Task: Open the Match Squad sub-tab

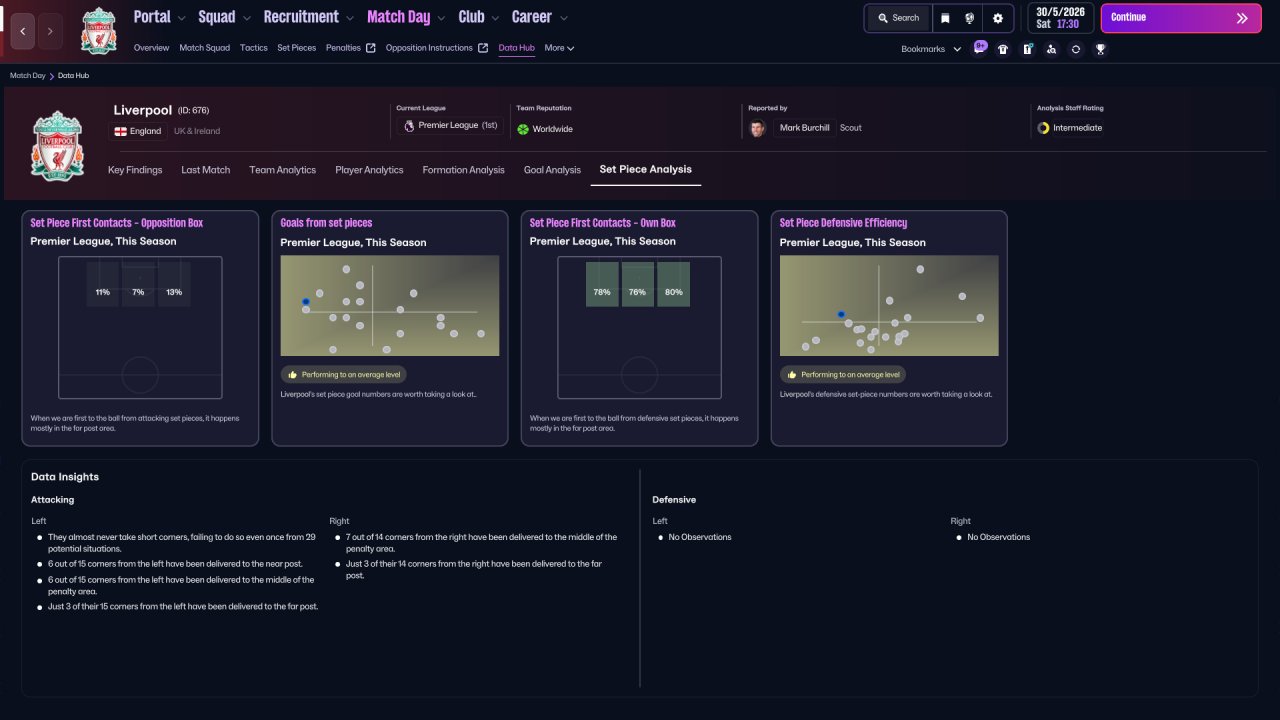Action: click(x=205, y=48)
